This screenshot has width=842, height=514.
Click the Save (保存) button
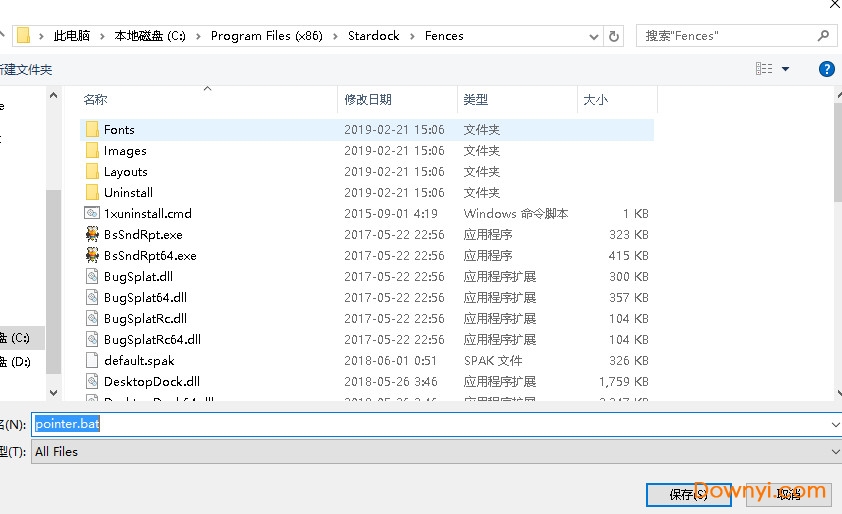(689, 494)
